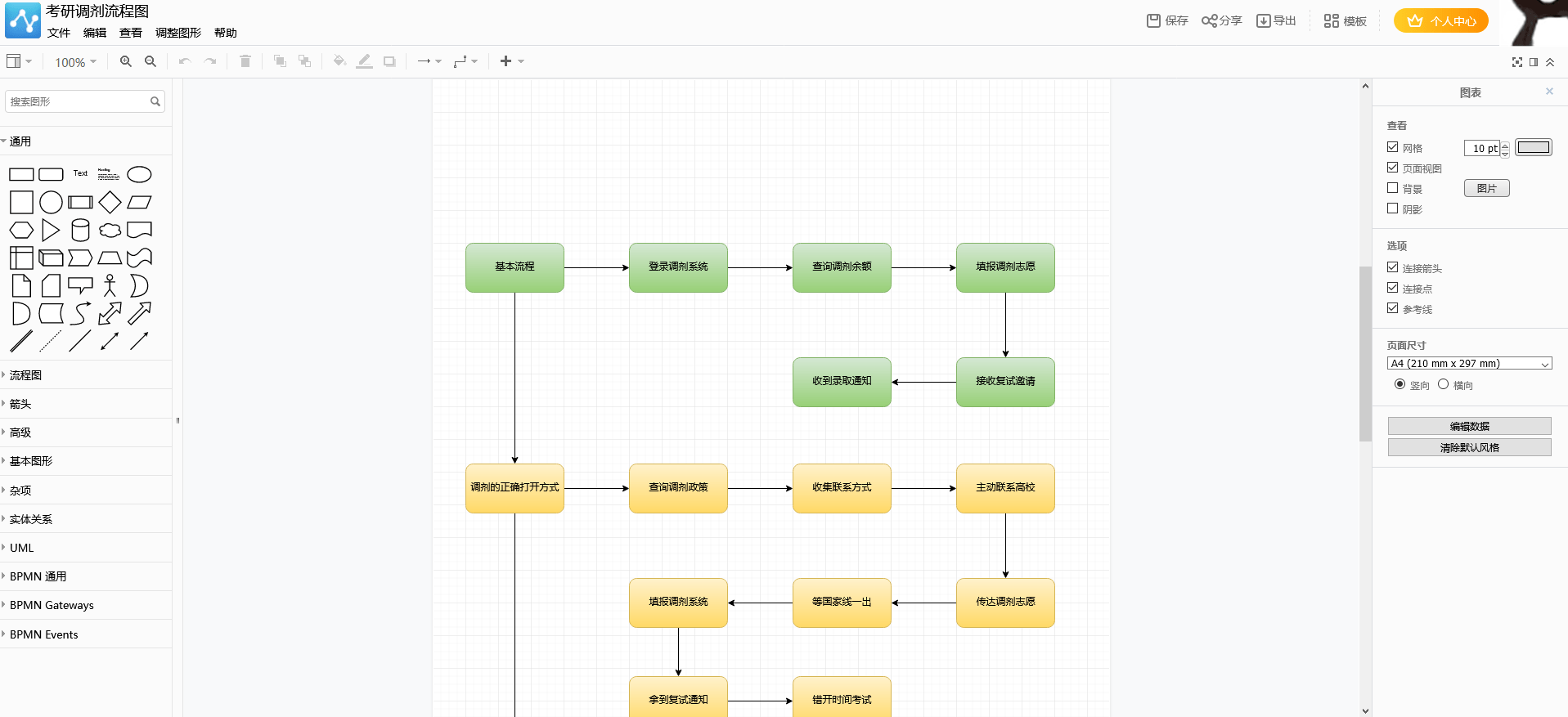The image size is (1568, 717).
Task: Open the plus insert dropdown
Action: tap(512, 61)
